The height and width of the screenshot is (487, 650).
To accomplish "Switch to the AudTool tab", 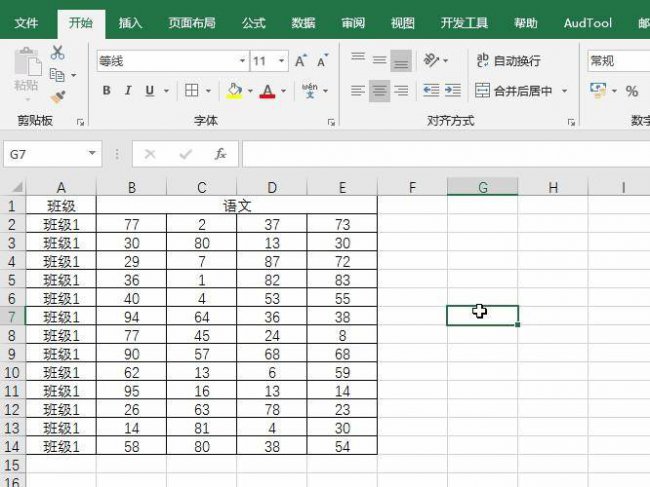I will 587,23.
